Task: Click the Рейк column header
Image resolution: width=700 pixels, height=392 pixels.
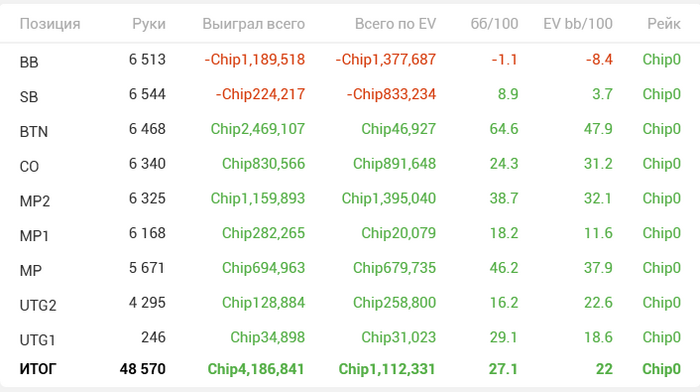Action: pyautogui.click(x=664, y=24)
